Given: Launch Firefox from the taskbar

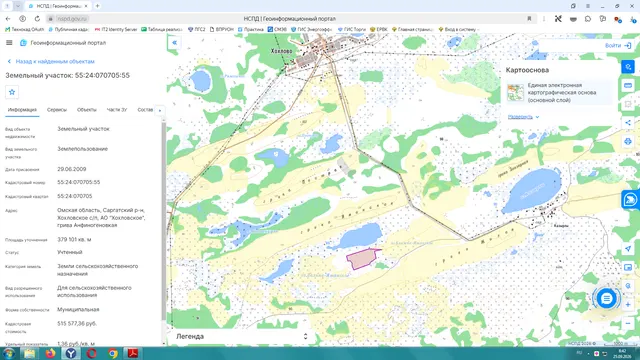Looking at the screenshot, I should (x=50, y=353).
